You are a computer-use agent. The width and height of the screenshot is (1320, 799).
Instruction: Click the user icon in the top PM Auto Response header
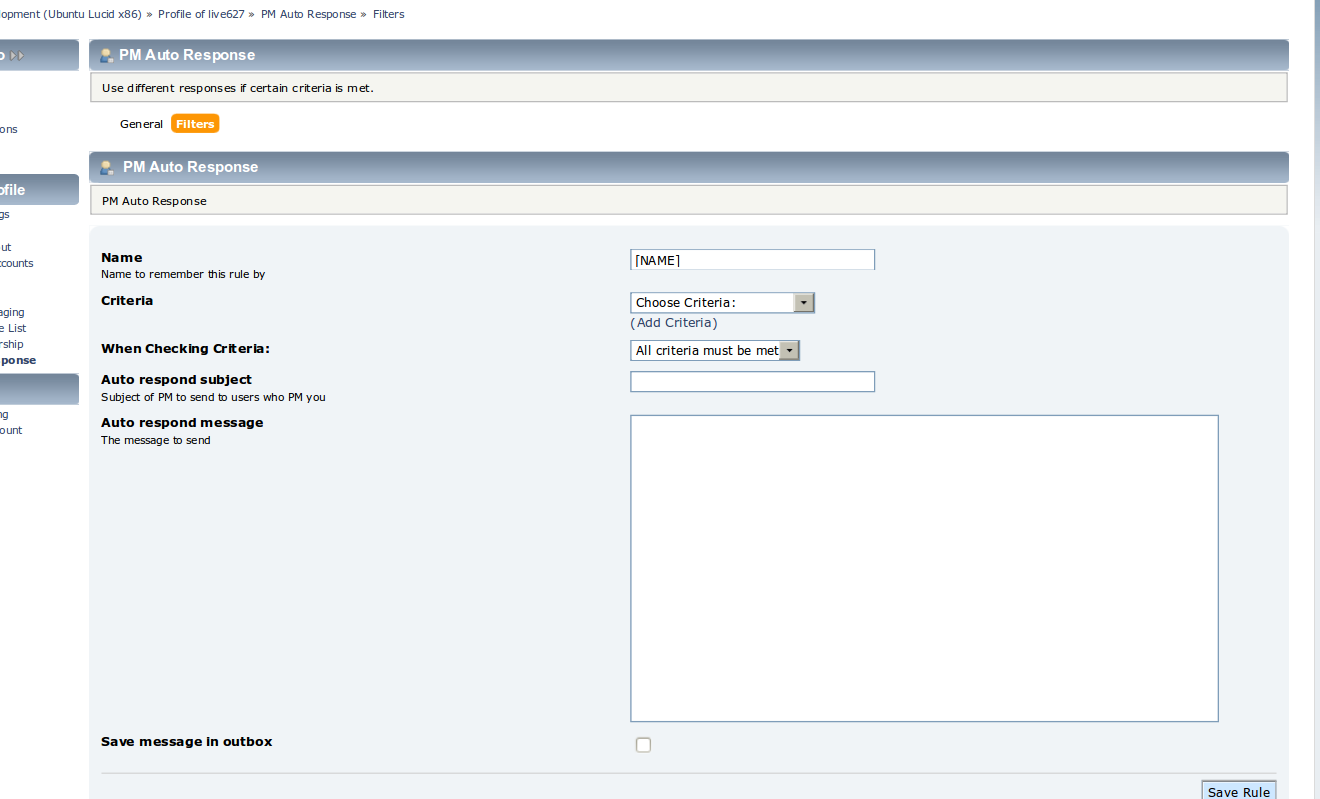point(105,56)
